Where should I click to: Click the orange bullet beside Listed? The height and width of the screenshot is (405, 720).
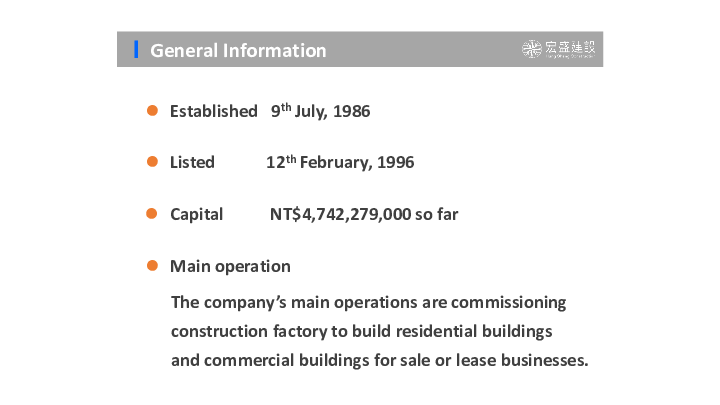click(153, 162)
